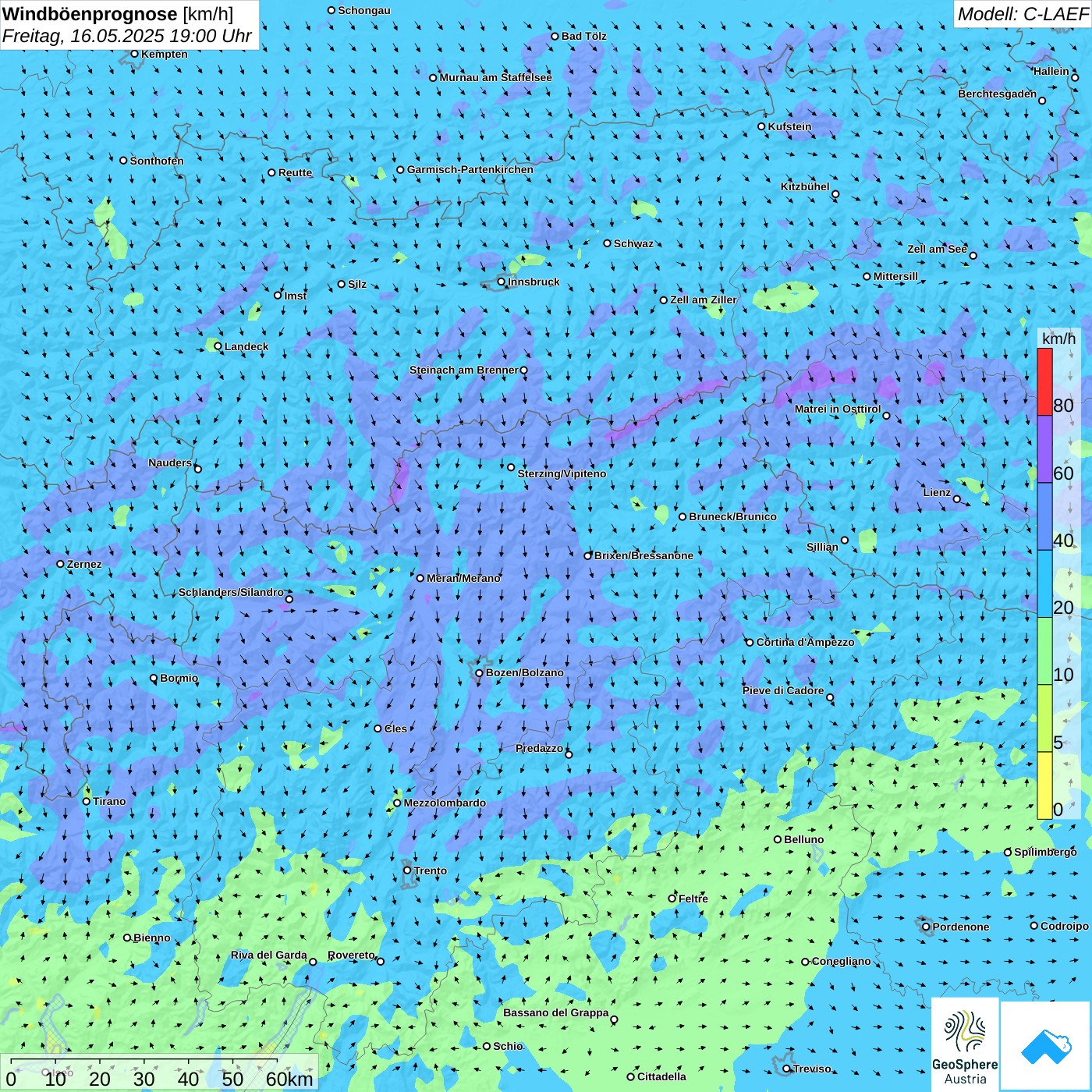Click the Schwaz city marker
Image resolution: width=1092 pixels, height=1092 pixels.
pos(607,243)
